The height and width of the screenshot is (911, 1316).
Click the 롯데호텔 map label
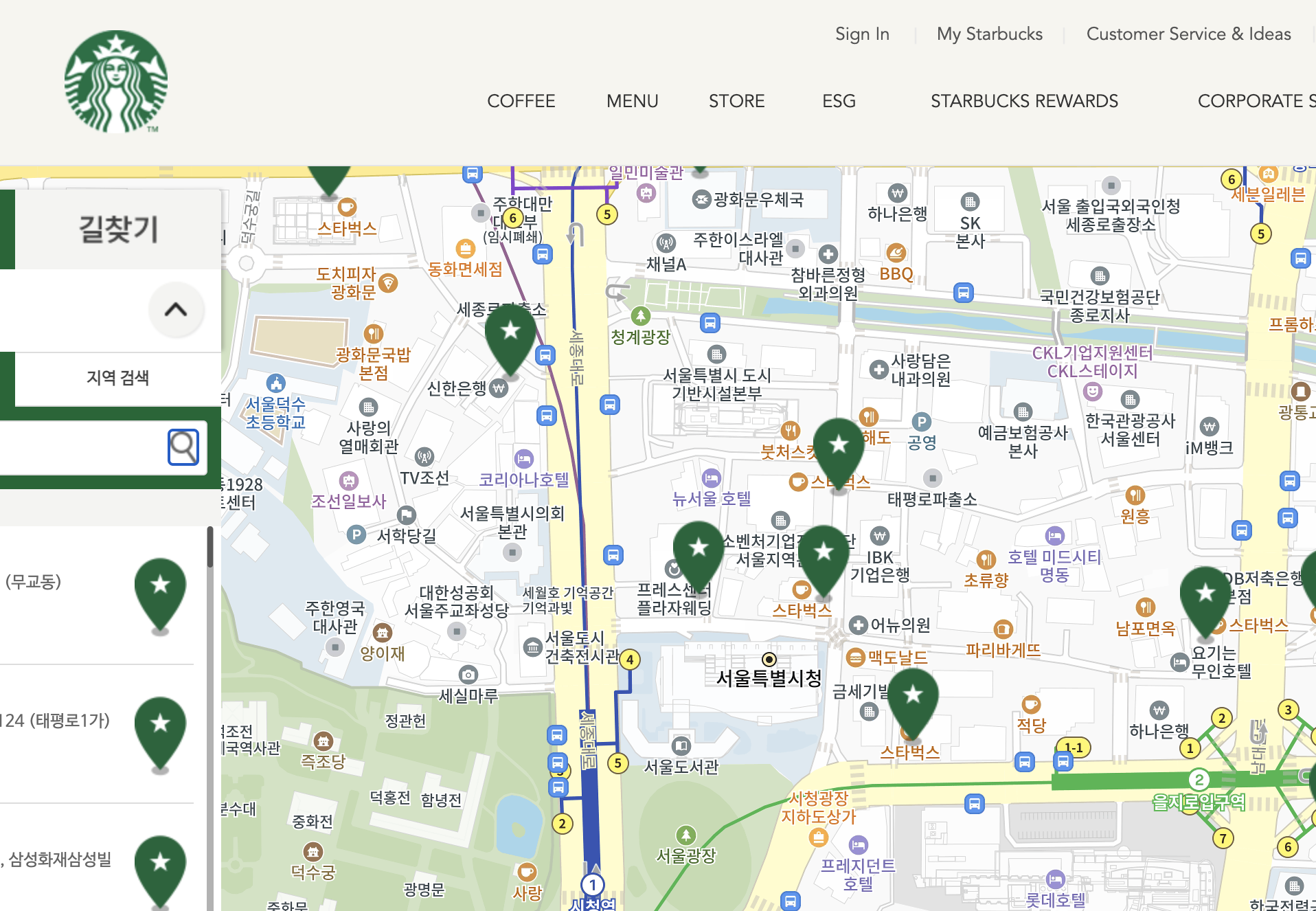[1056, 899]
